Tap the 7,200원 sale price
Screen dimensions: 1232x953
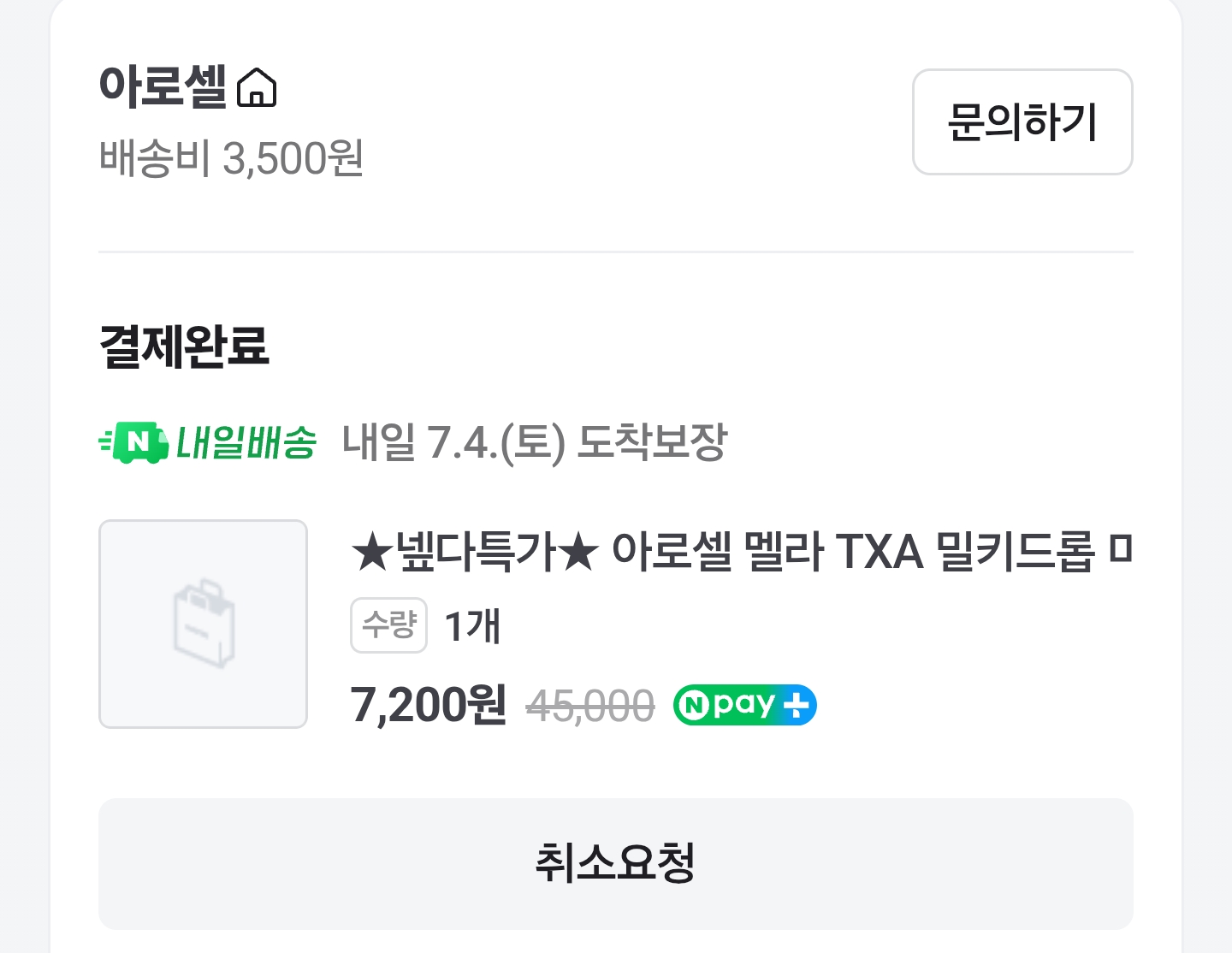click(429, 706)
